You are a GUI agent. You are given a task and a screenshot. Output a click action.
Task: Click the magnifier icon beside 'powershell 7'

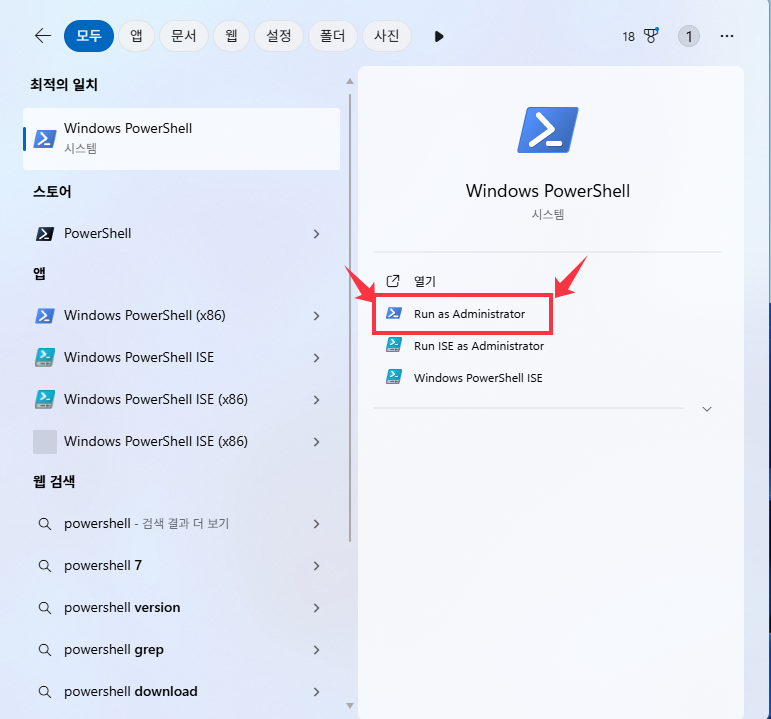click(x=45, y=566)
